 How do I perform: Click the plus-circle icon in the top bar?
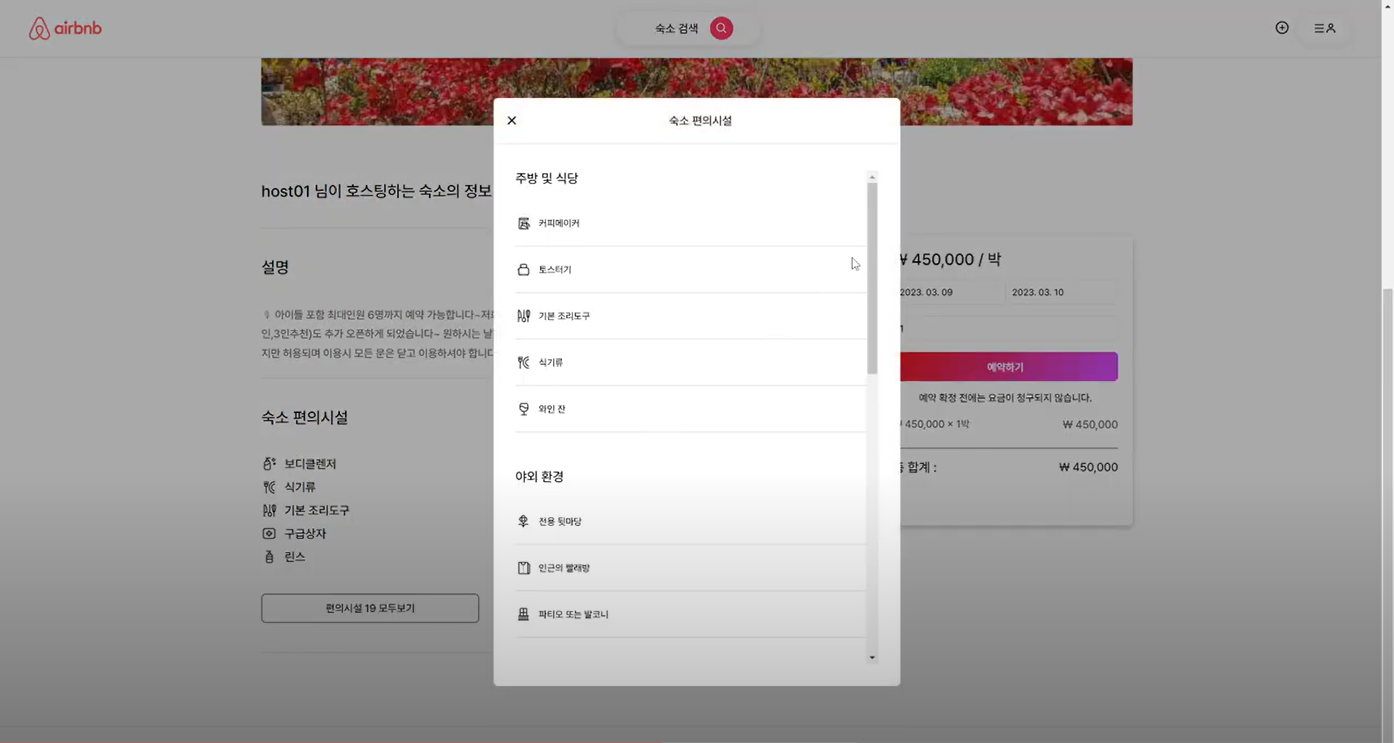[1282, 27]
